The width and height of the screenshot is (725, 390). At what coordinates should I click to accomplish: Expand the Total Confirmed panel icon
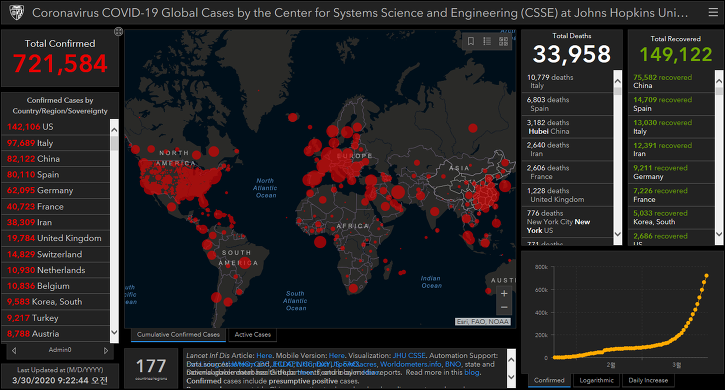click(118, 31)
